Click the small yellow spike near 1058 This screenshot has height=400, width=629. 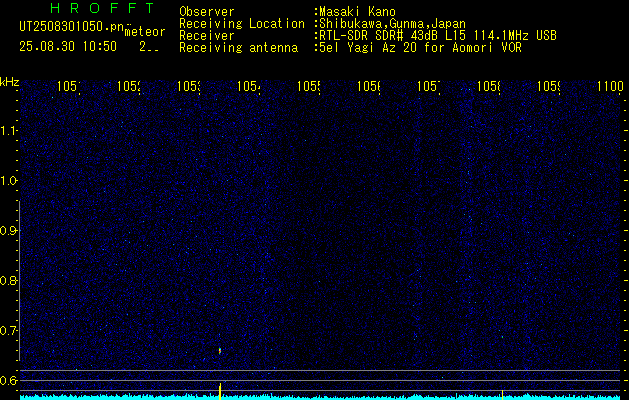coord(502,394)
